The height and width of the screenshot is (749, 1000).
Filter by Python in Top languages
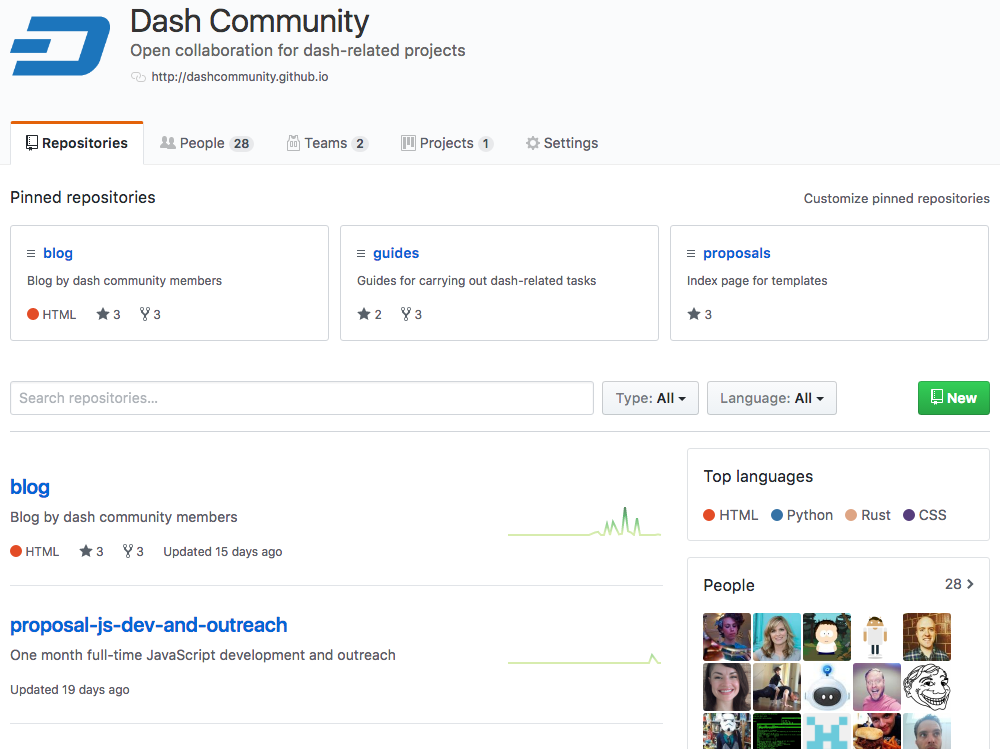pos(802,515)
